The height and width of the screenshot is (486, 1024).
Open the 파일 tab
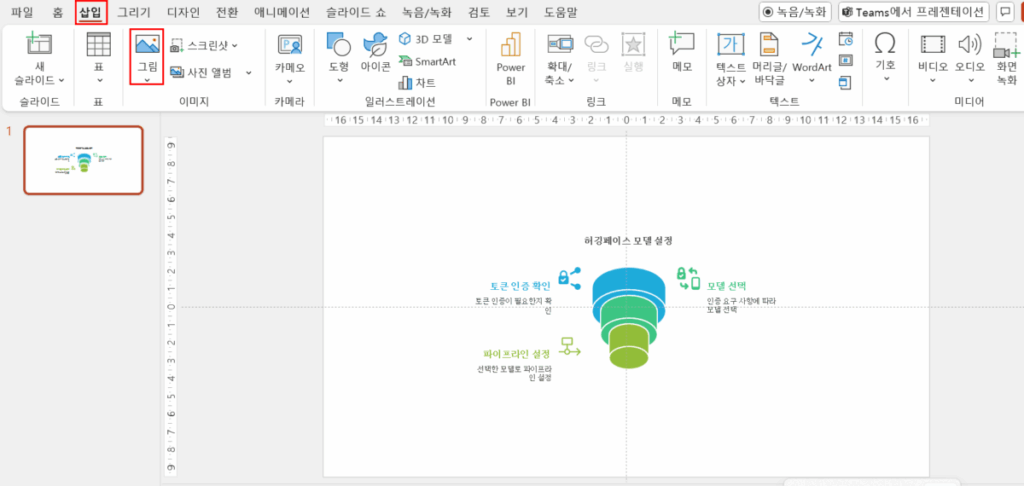point(22,12)
